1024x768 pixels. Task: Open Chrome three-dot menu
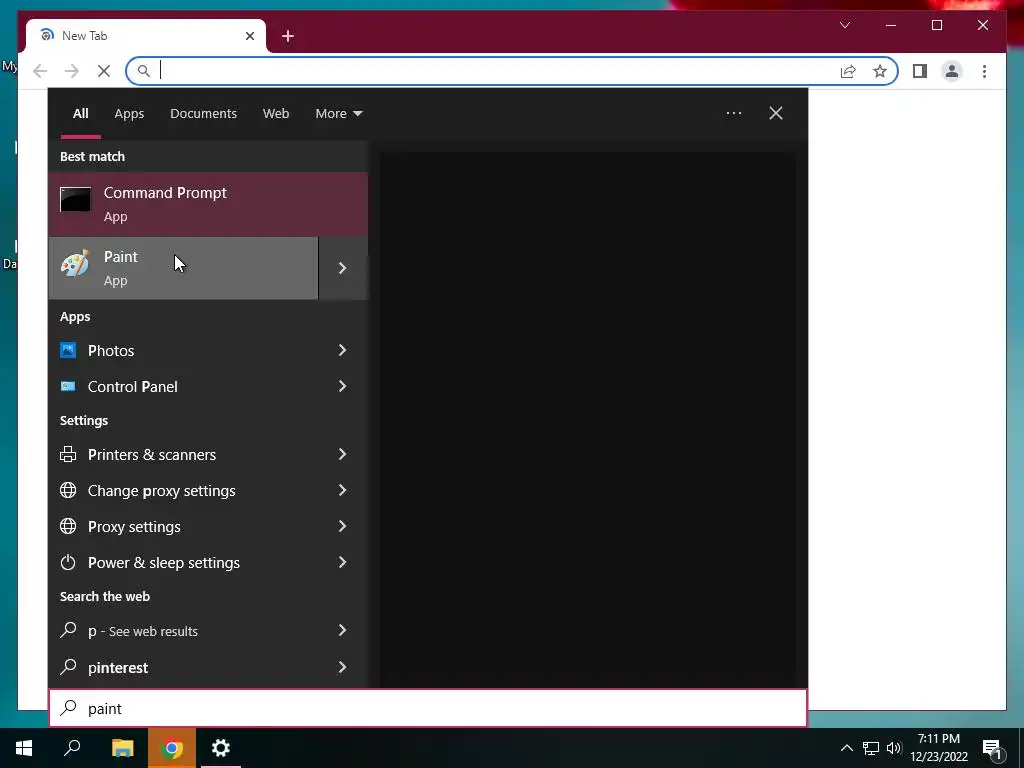click(984, 71)
